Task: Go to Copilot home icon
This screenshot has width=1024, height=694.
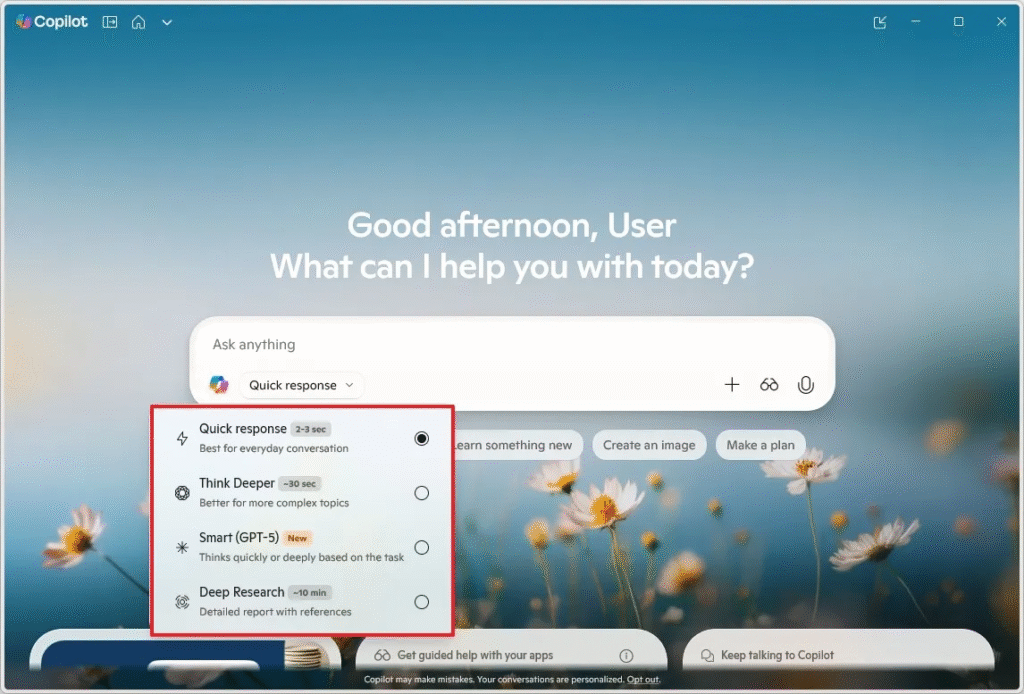Action: pos(139,22)
